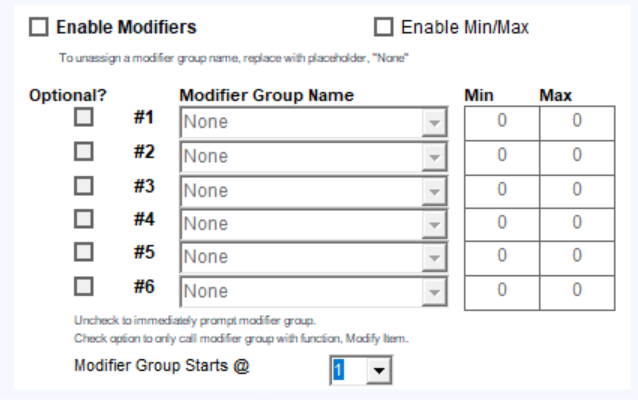Screen dimensions: 638x400
Task: Open the #3 modifier group name list
Action: tap(433, 190)
